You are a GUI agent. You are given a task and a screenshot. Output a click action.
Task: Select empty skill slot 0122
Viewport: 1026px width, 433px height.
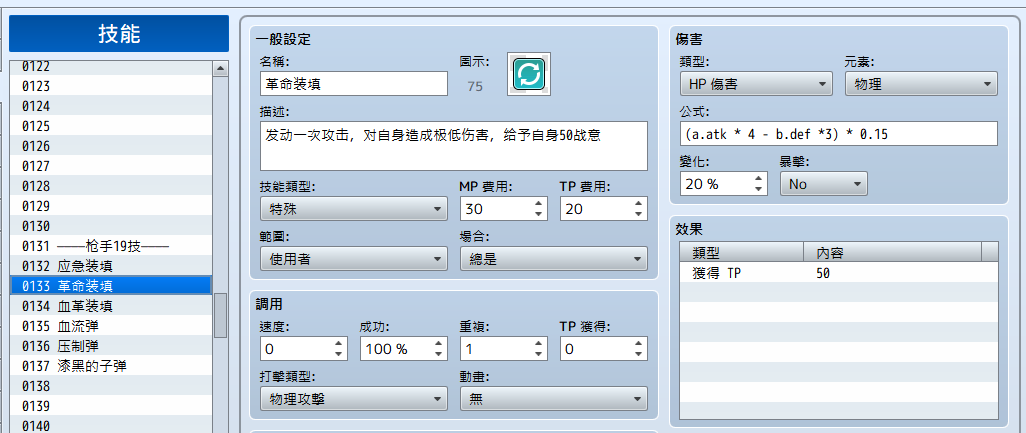coord(111,67)
